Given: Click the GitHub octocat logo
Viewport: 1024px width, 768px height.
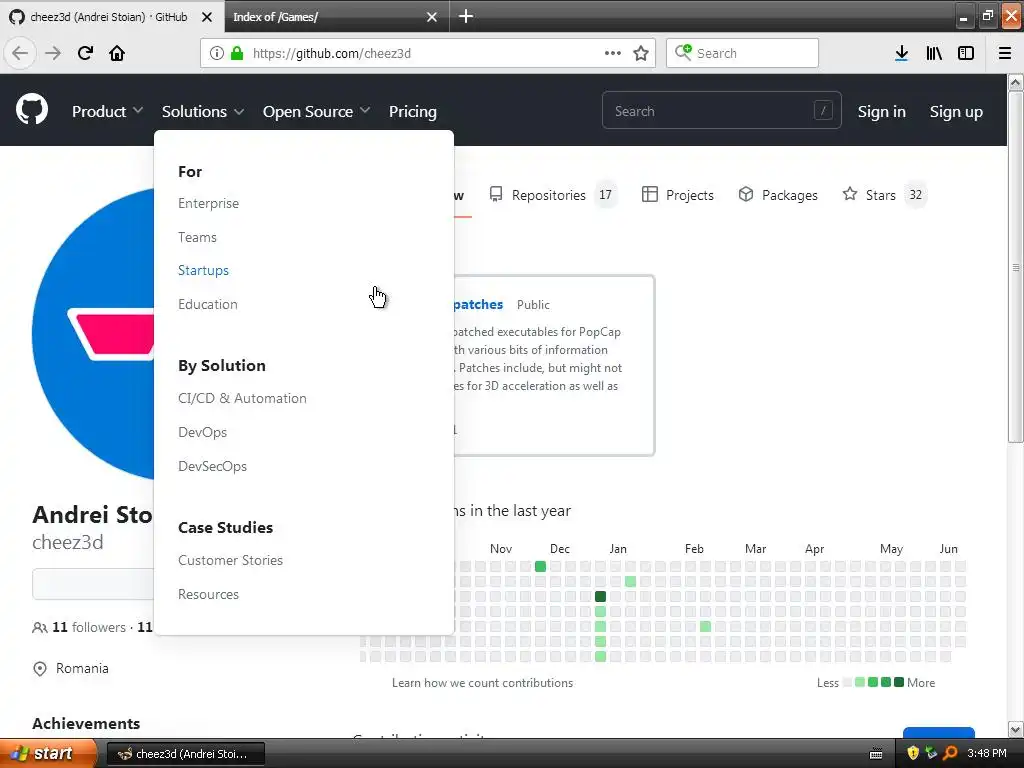Looking at the screenshot, I should pyautogui.click(x=31, y=109).
